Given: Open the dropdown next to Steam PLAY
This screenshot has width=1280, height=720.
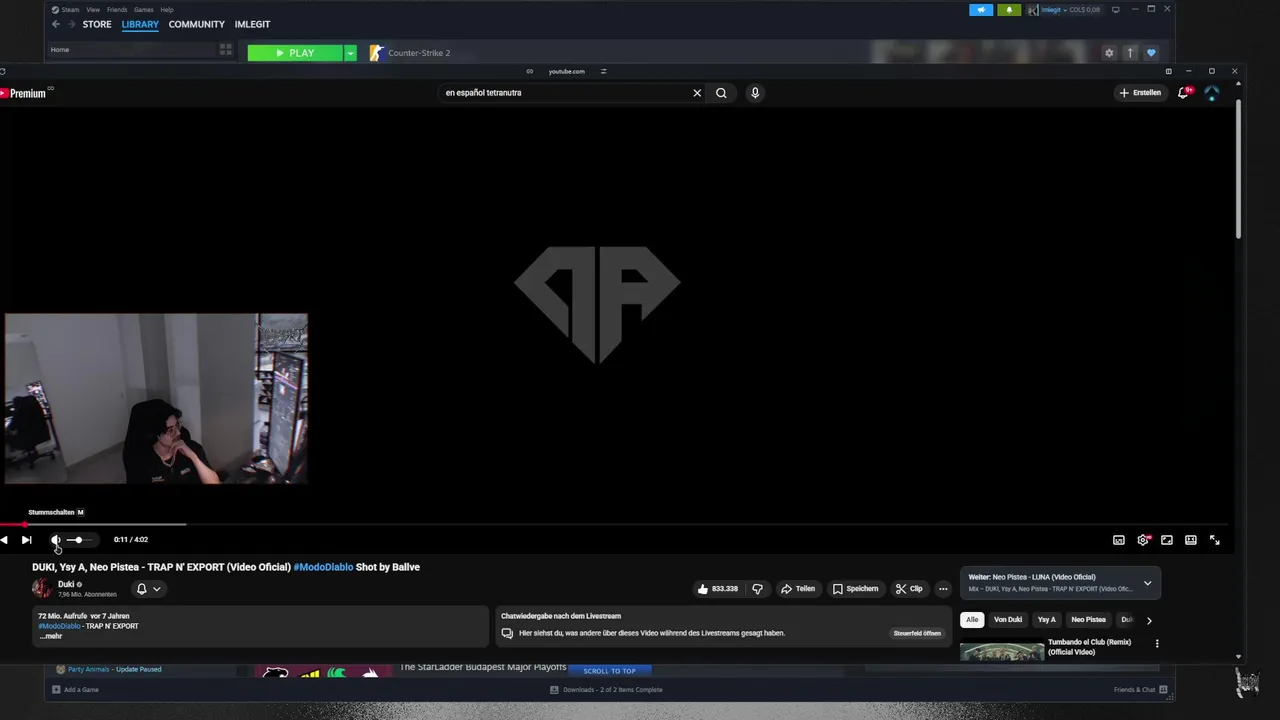Looking at the screenshot, I should click(350, 53).
